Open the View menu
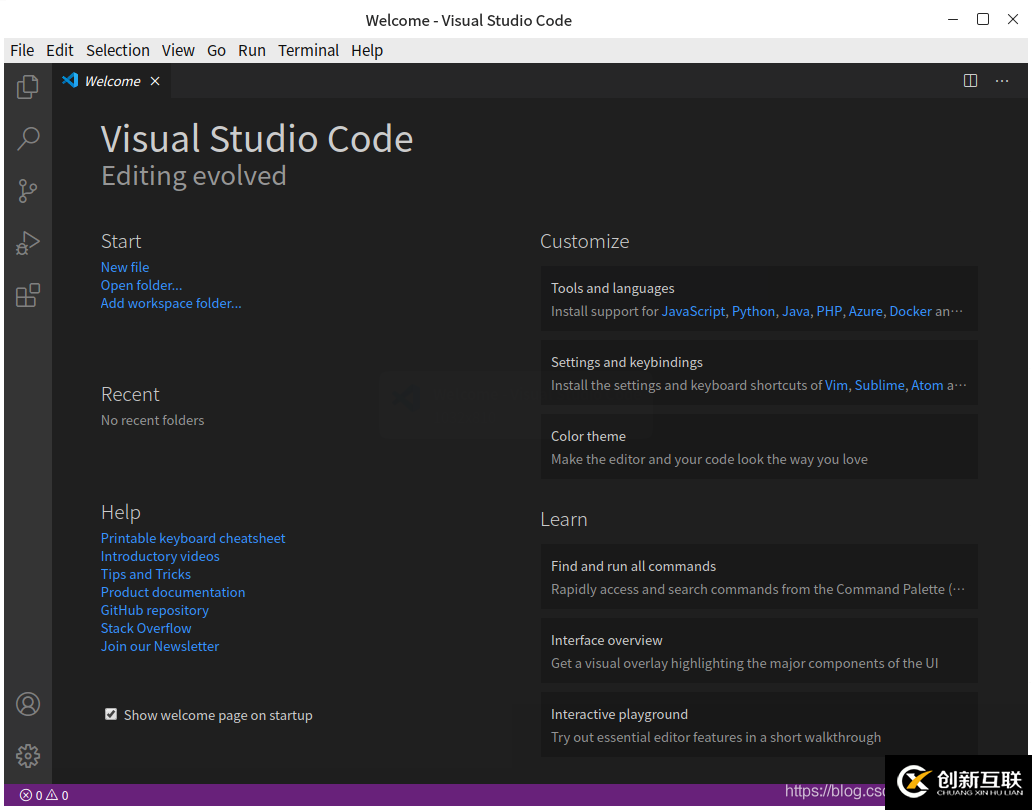The height and width of the screenshot is (810, 1032). tap(178, 51)
